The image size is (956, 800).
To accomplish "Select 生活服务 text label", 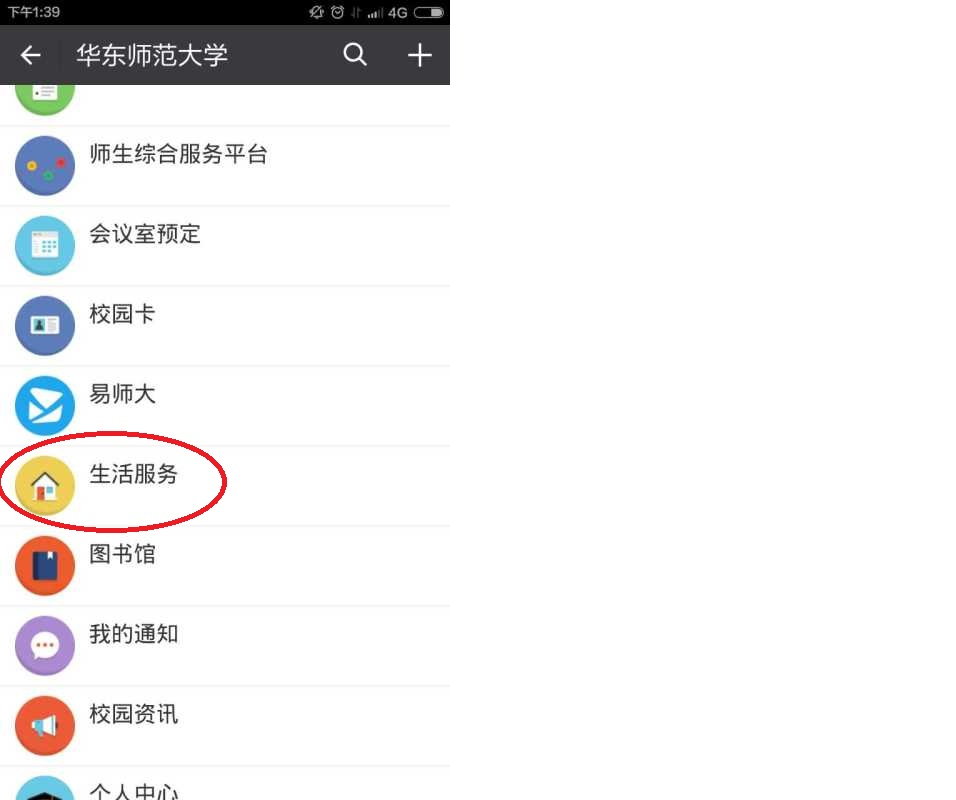I will point(134,474).
